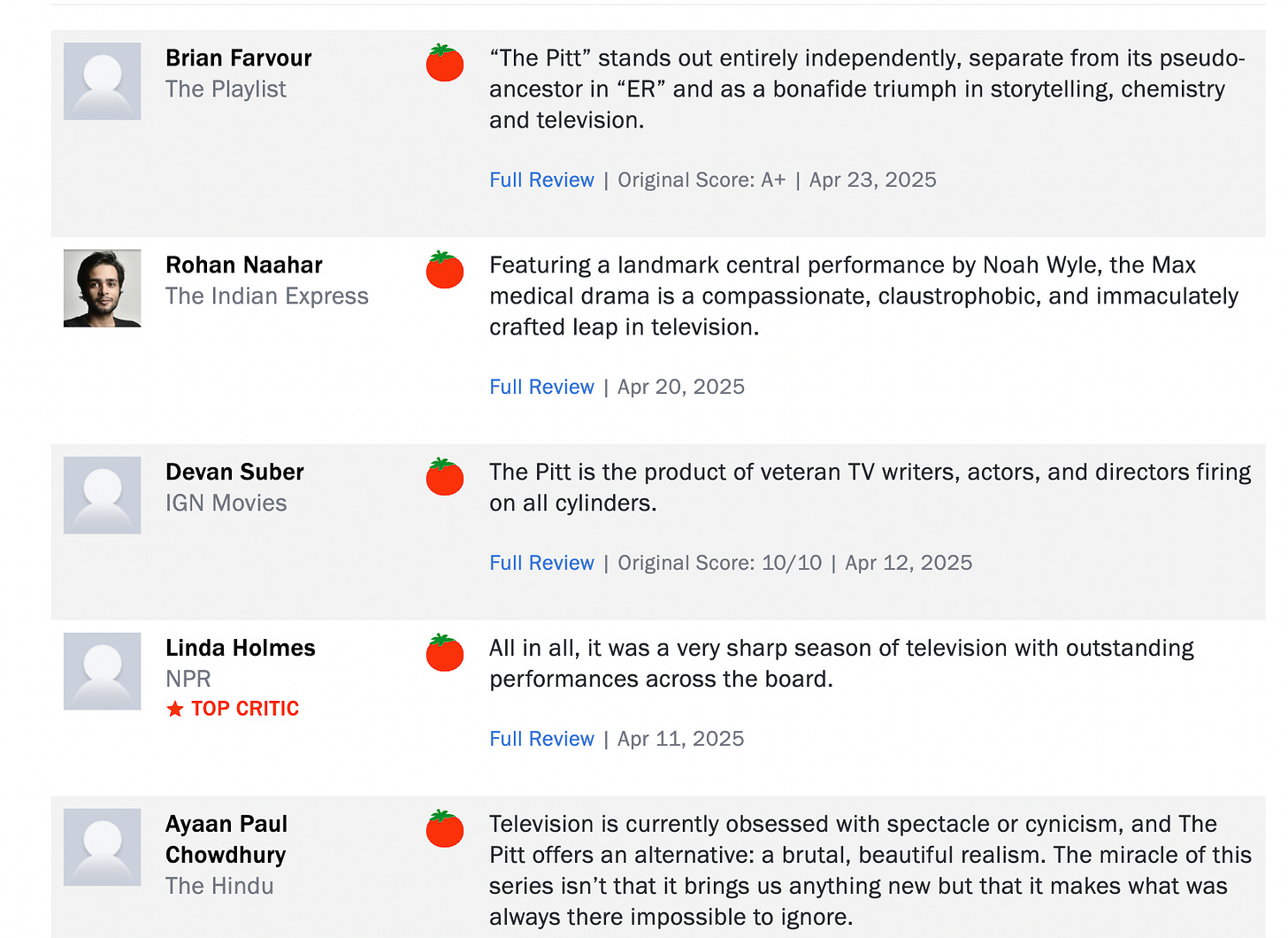Screen dimensions: 1288x938
Task: Click Linda Holmes's placeholder avatar
Action: click(x=103, y=672)
